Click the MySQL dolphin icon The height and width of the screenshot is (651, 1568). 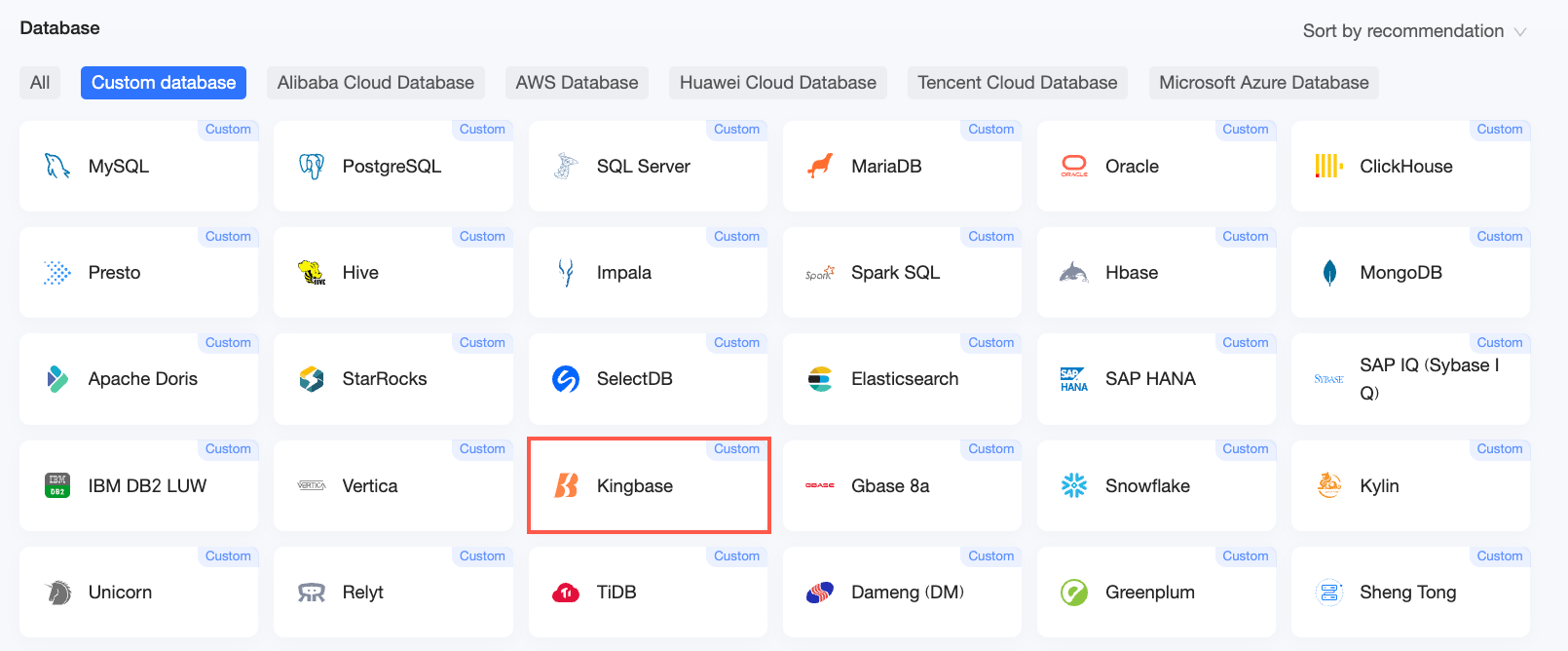[57, 167]
